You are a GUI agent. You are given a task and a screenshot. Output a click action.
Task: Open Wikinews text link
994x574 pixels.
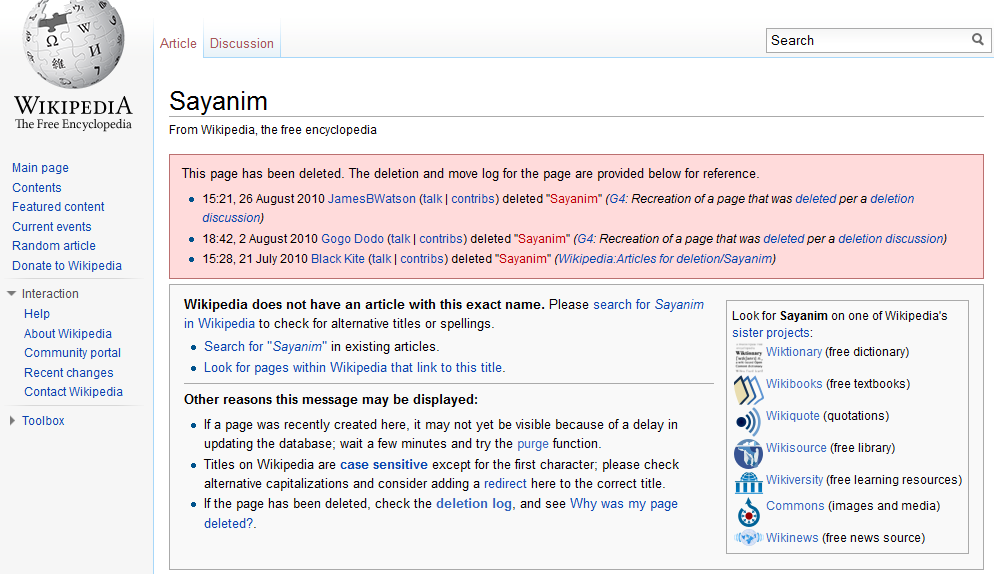pos(792,538)
